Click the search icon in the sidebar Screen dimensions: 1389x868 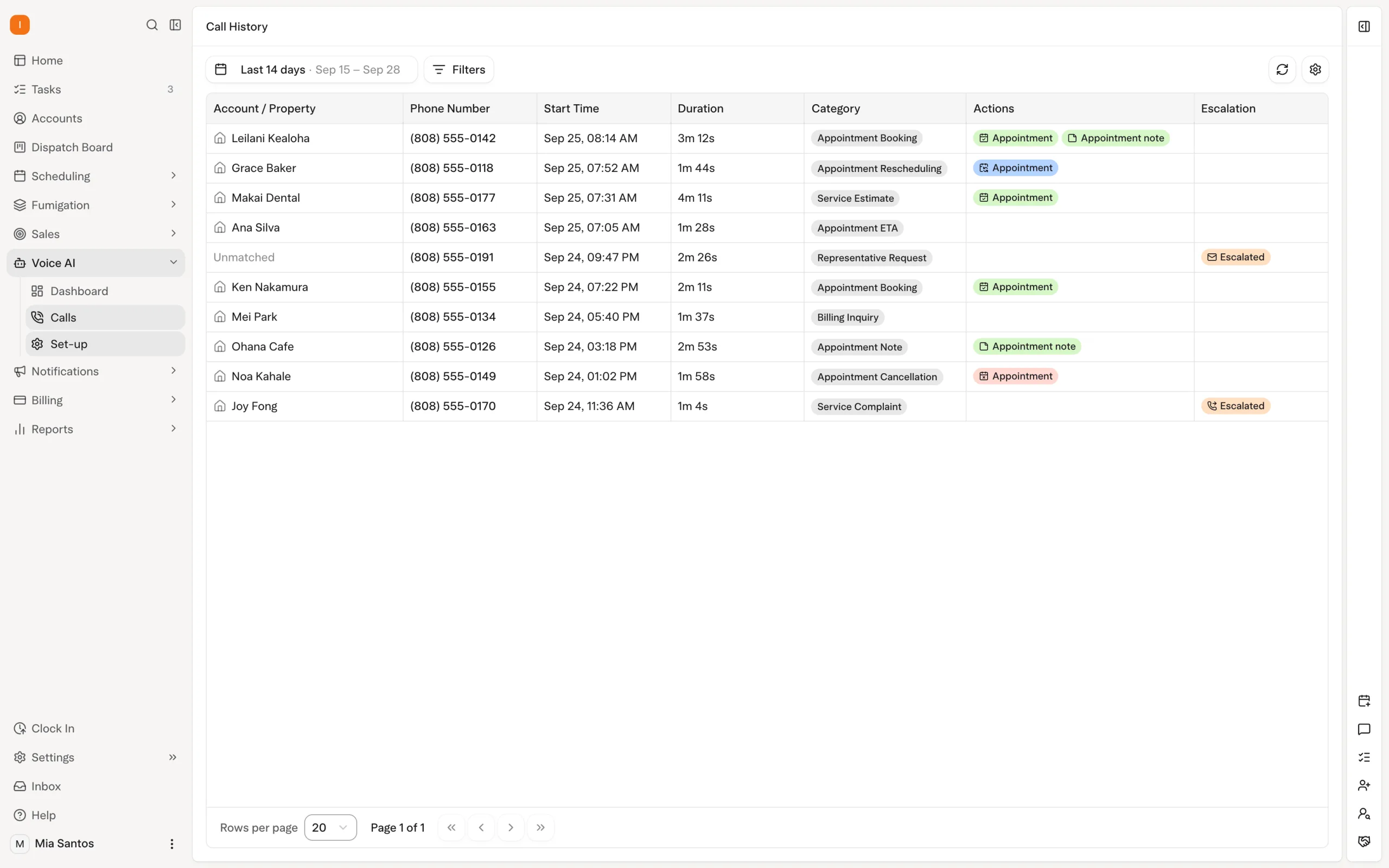coord(151,25)
